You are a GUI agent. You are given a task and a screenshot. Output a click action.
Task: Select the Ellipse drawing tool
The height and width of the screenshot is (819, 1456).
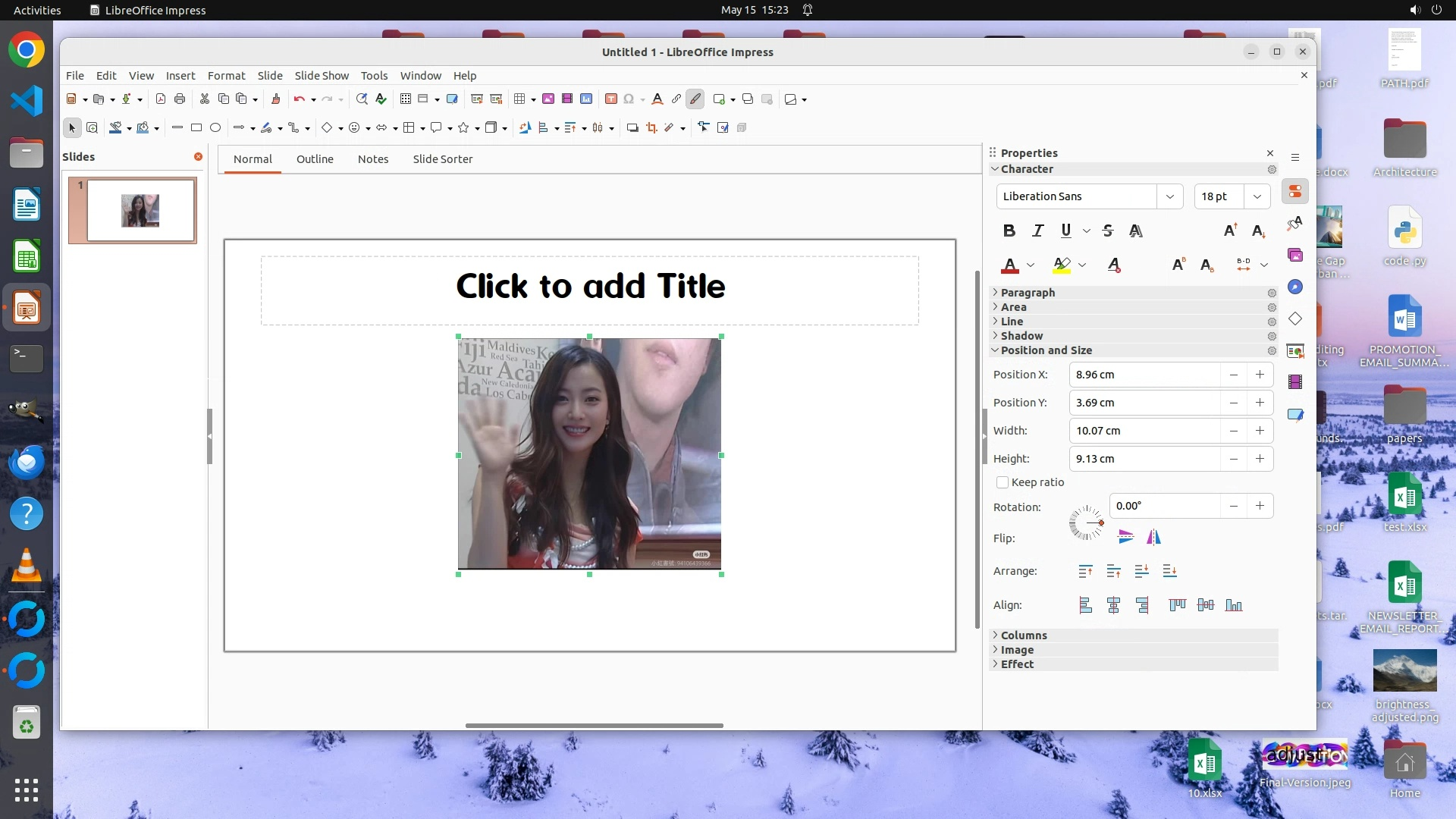click(x=215, y=127)
